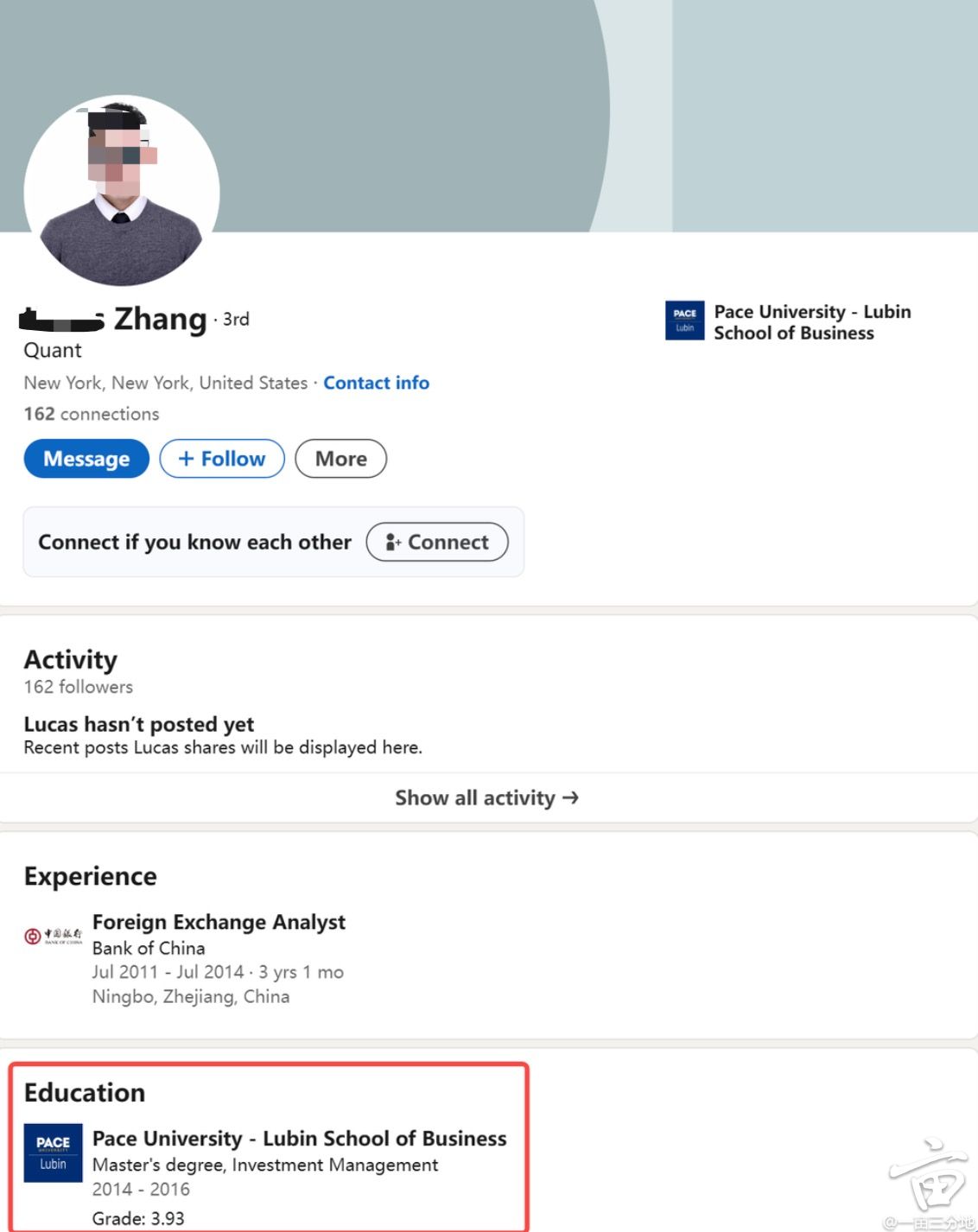
Task: Click the plus icon on Follow
Action: coord(186,459)
